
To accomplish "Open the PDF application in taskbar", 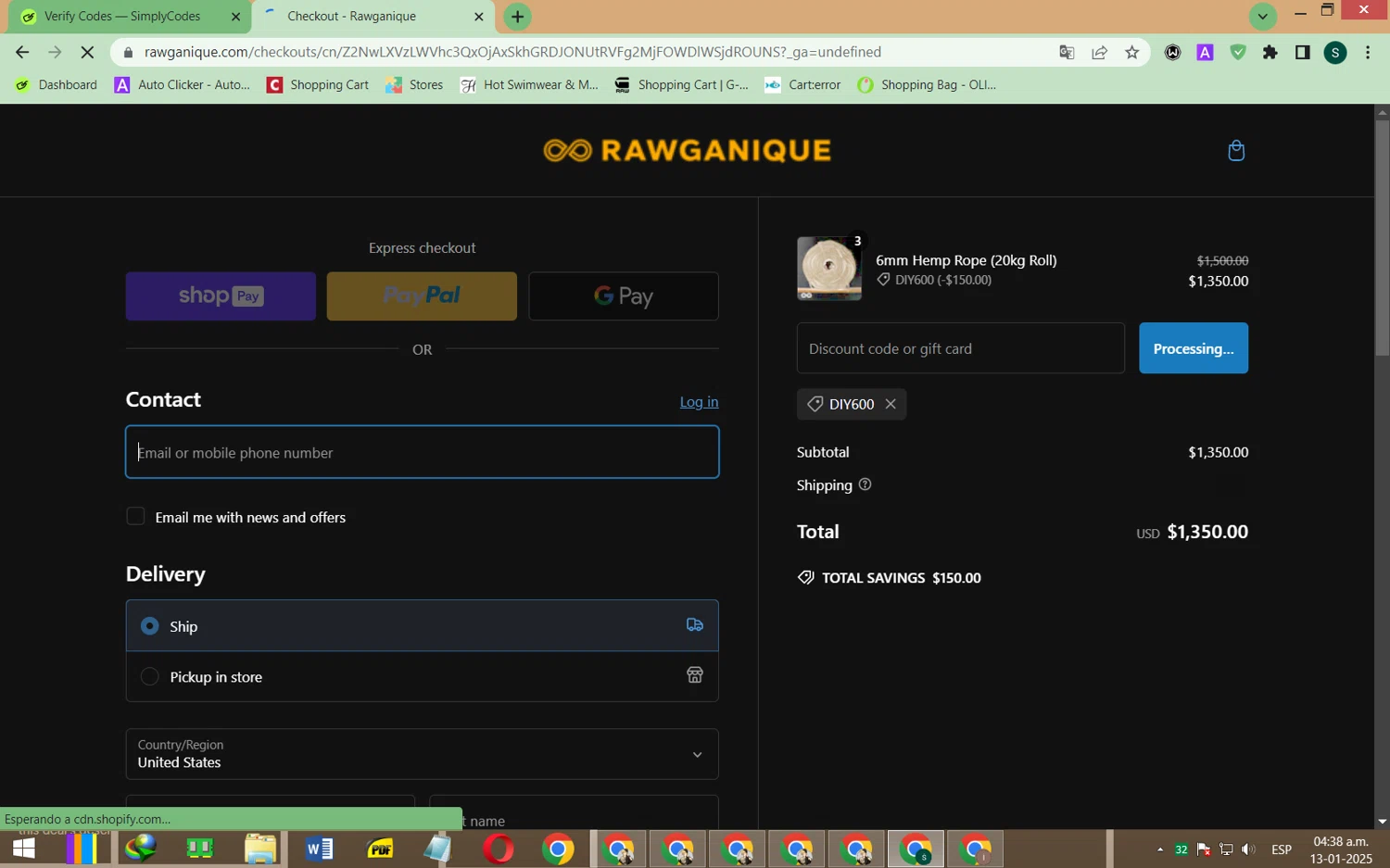I will pyautogui.click(x=380, y=849).
